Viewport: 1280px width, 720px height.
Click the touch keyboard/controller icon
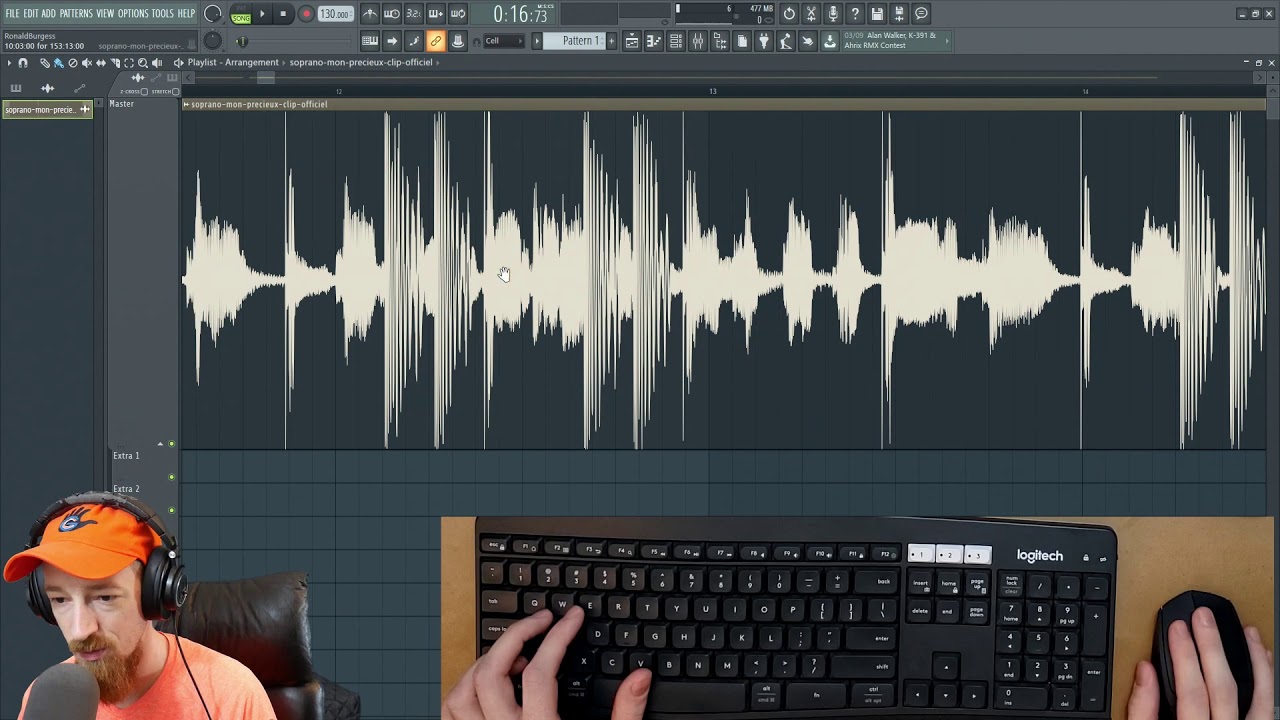click(x=808, y=41)
